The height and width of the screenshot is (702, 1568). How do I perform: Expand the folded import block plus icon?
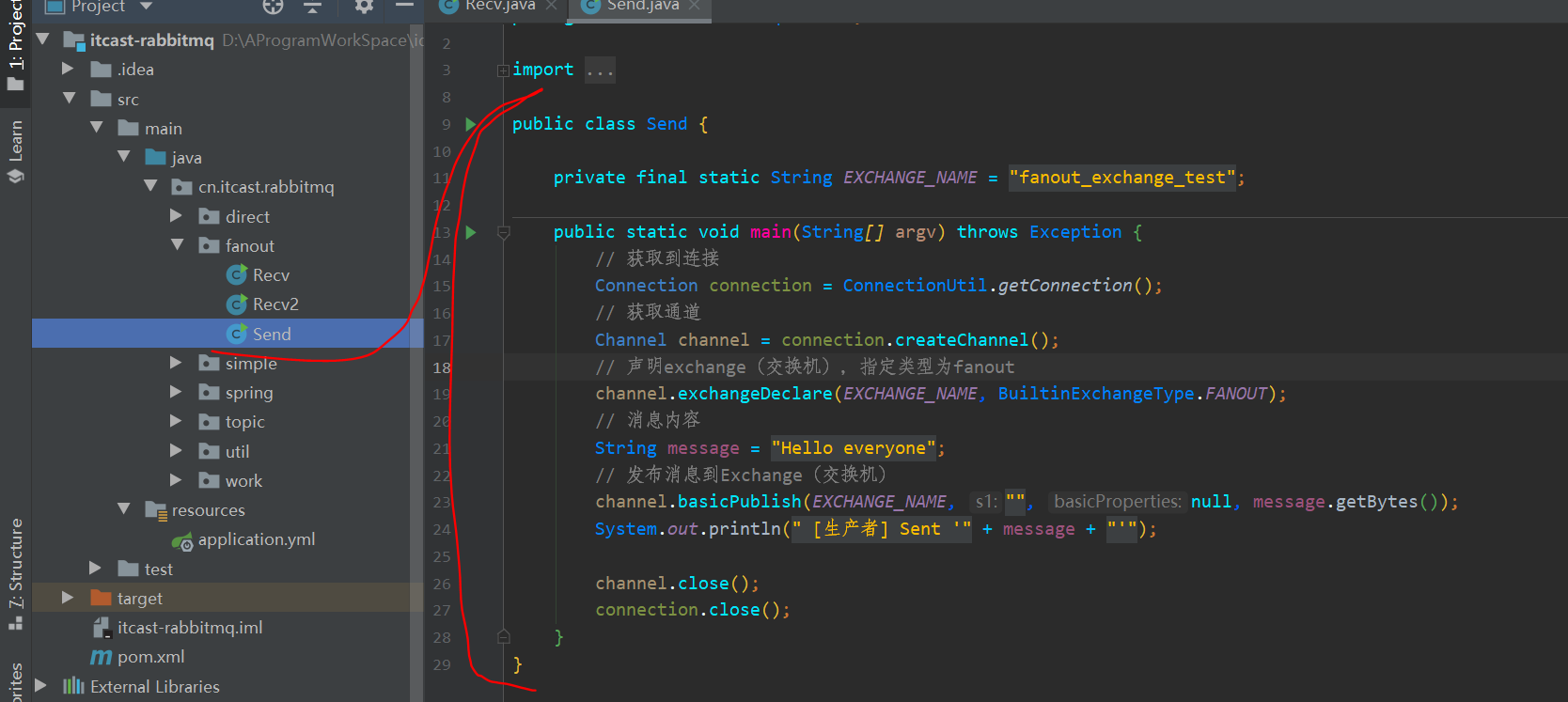tap(504, 70)
